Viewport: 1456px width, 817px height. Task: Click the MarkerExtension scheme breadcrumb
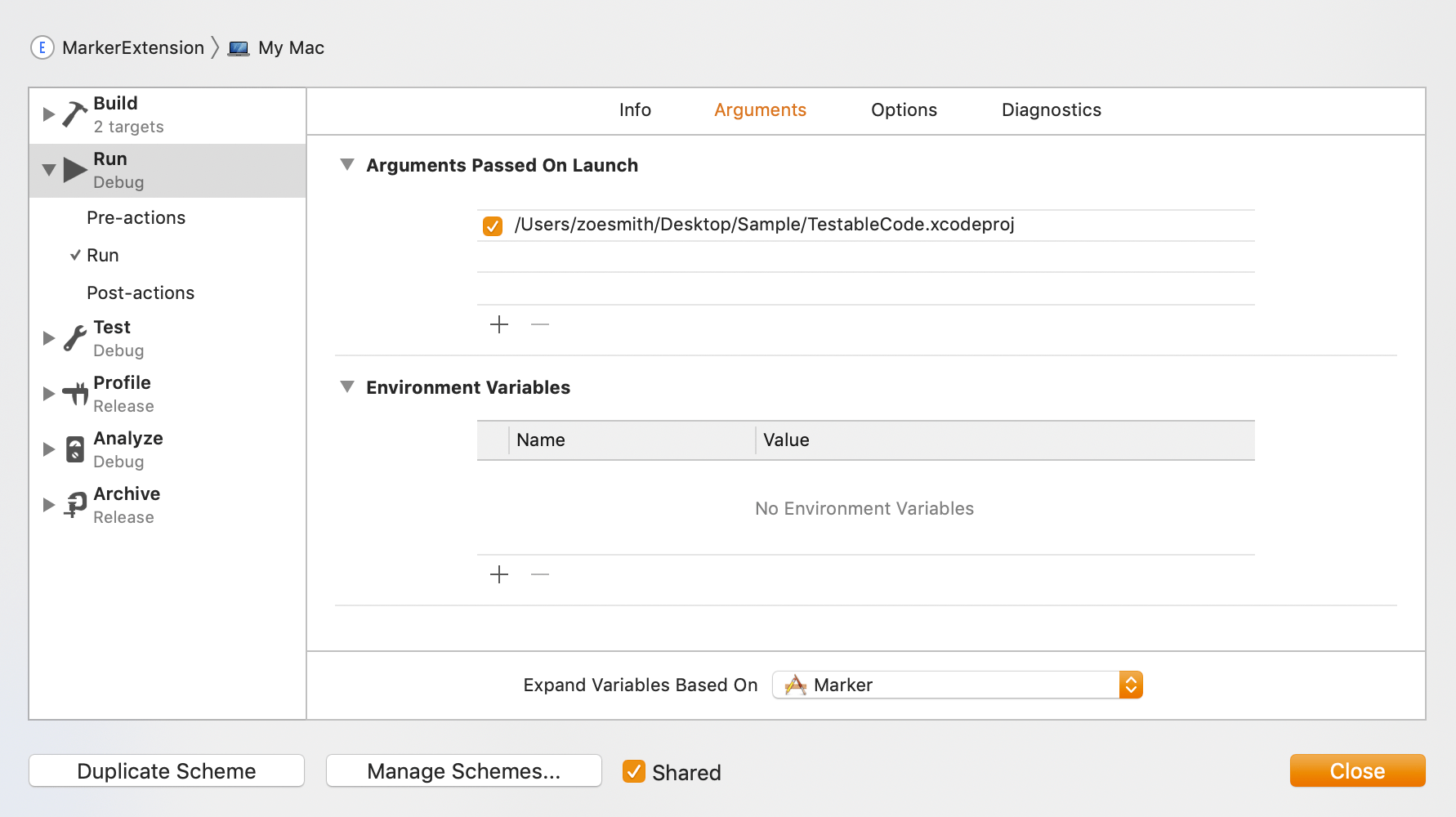tap(132, 47)
